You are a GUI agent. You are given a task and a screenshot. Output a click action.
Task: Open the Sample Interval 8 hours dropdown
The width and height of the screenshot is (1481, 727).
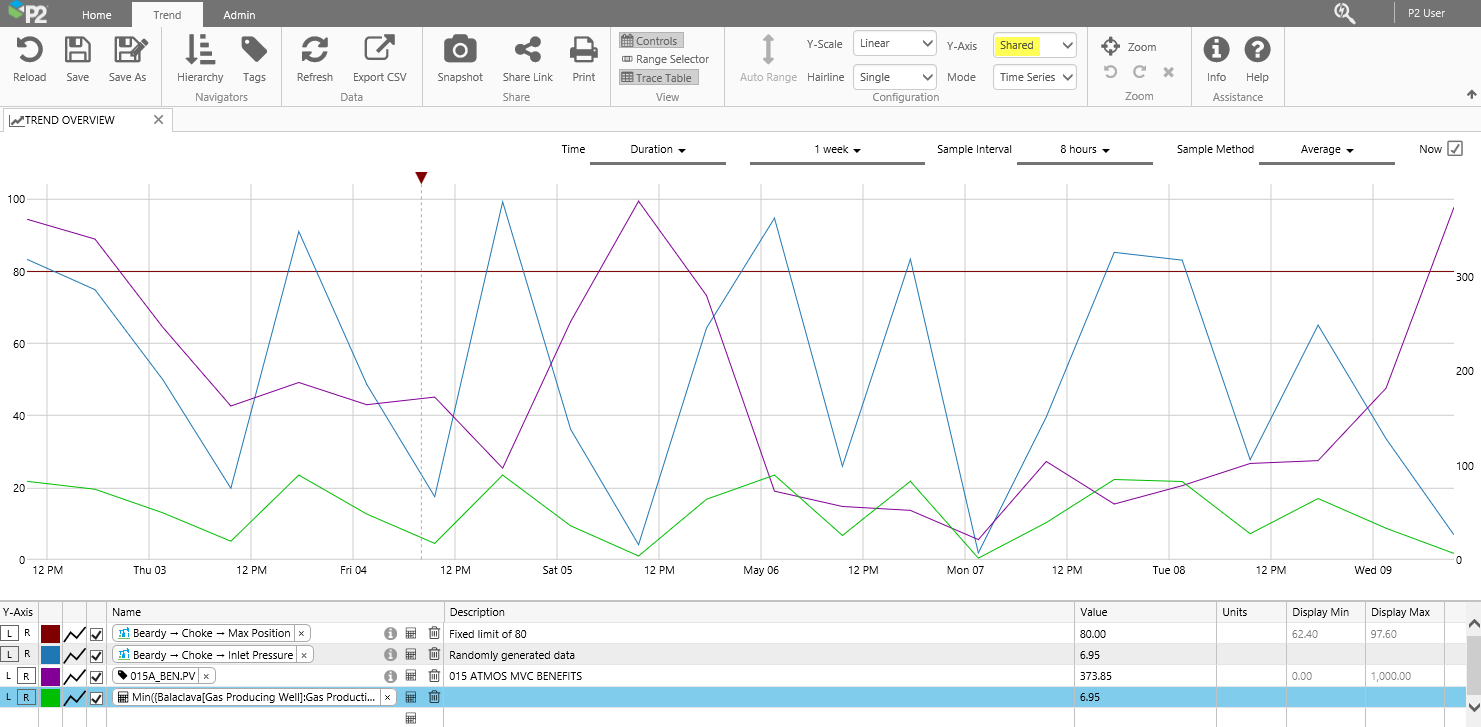1084,150
